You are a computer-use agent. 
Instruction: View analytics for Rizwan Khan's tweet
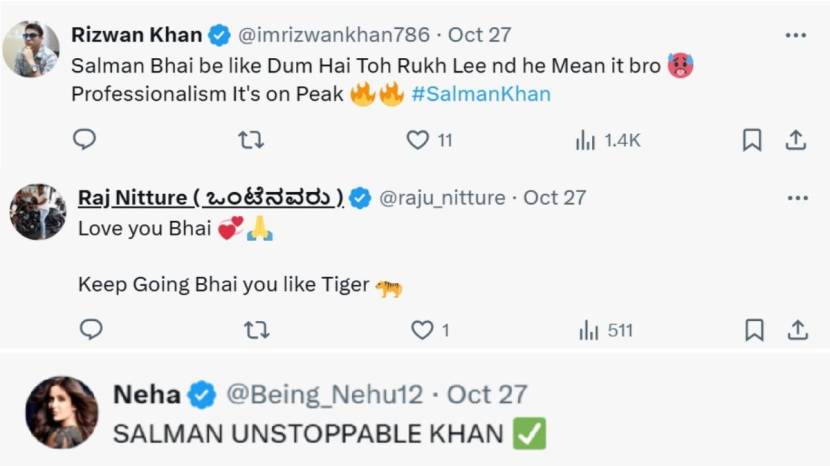coord(586,140)
